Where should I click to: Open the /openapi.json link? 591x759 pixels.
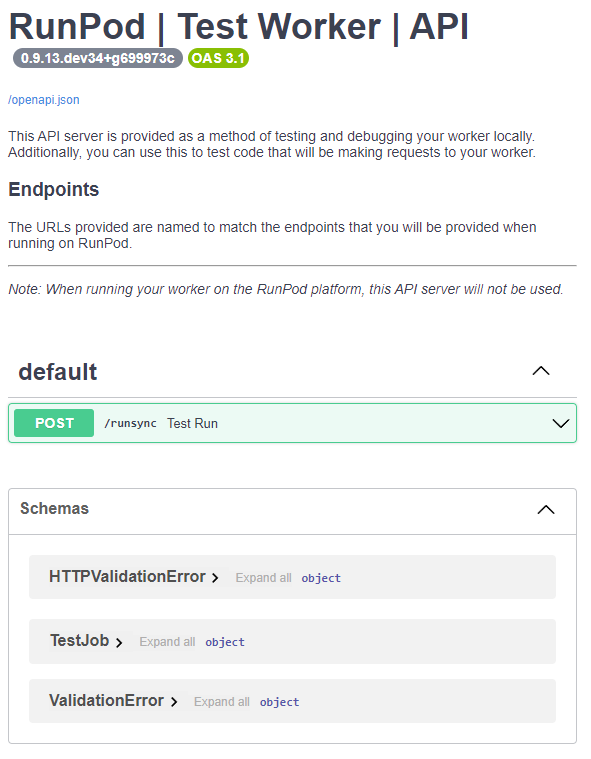click(44, 100)
